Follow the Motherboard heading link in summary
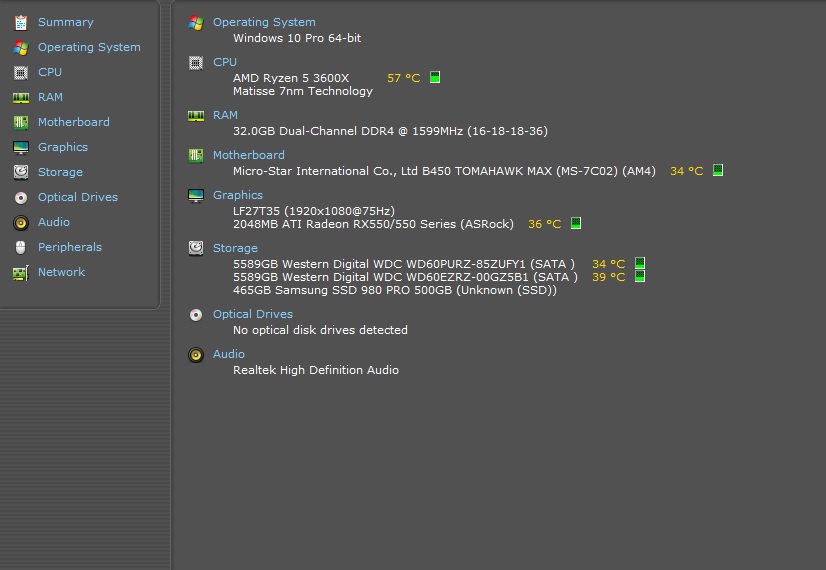Image resolution: width=826 pixels, height=570 pixels. (249, 155)
